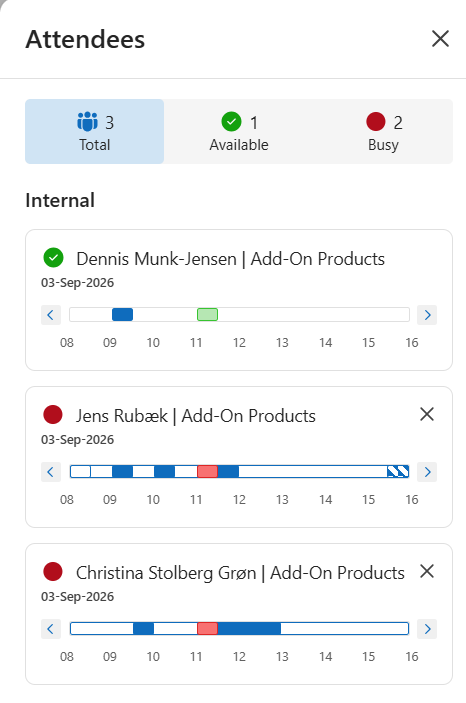Show later hours on Christina's timeline
The width and height of the screenshot is (466, 703).
427,629
